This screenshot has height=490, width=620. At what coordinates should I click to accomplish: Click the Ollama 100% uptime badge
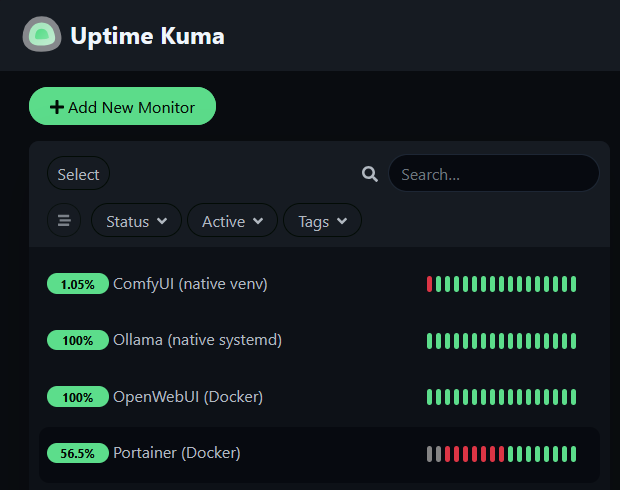[x=78, y=341]
